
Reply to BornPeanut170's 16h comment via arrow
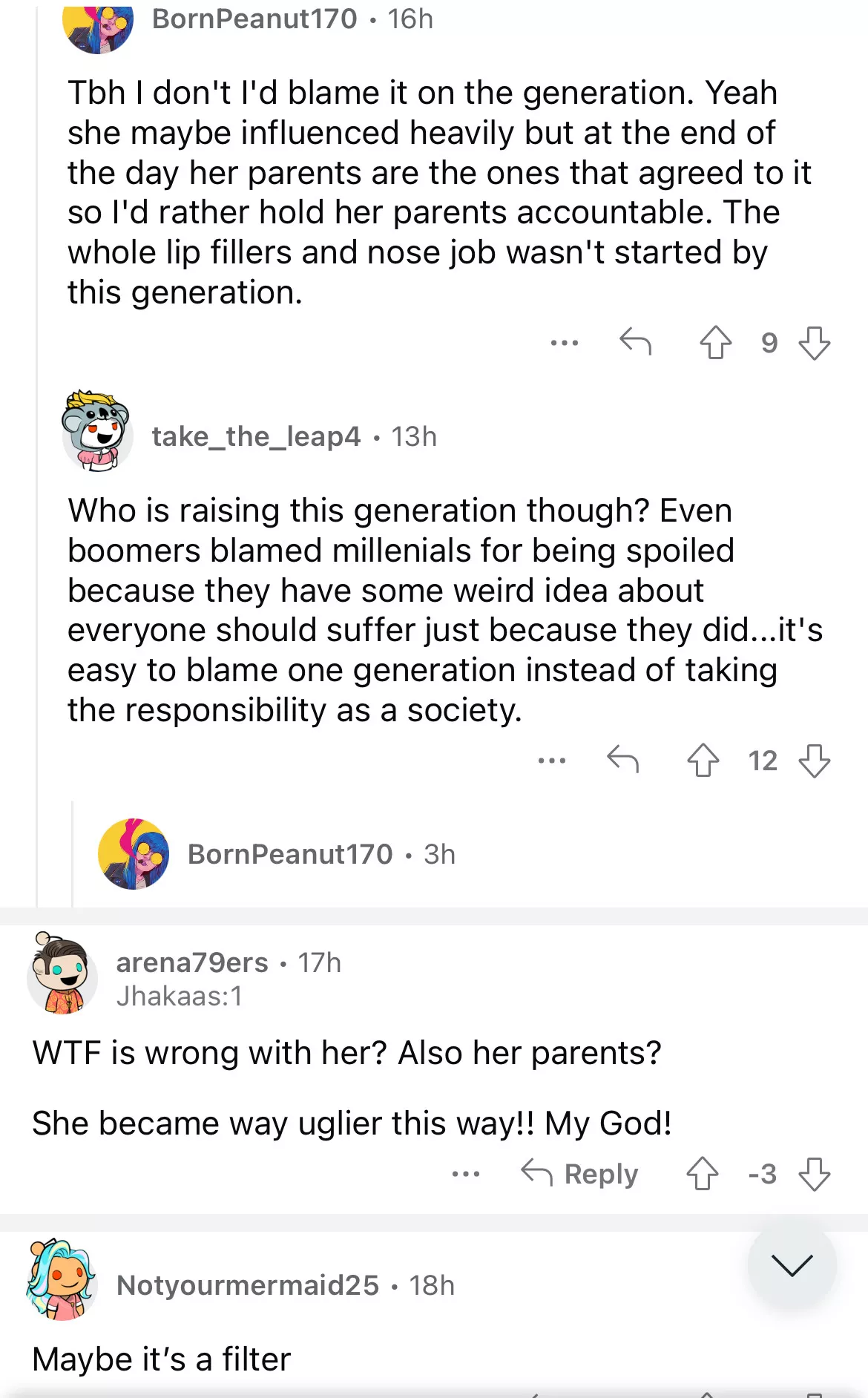(x=635, y=341)
